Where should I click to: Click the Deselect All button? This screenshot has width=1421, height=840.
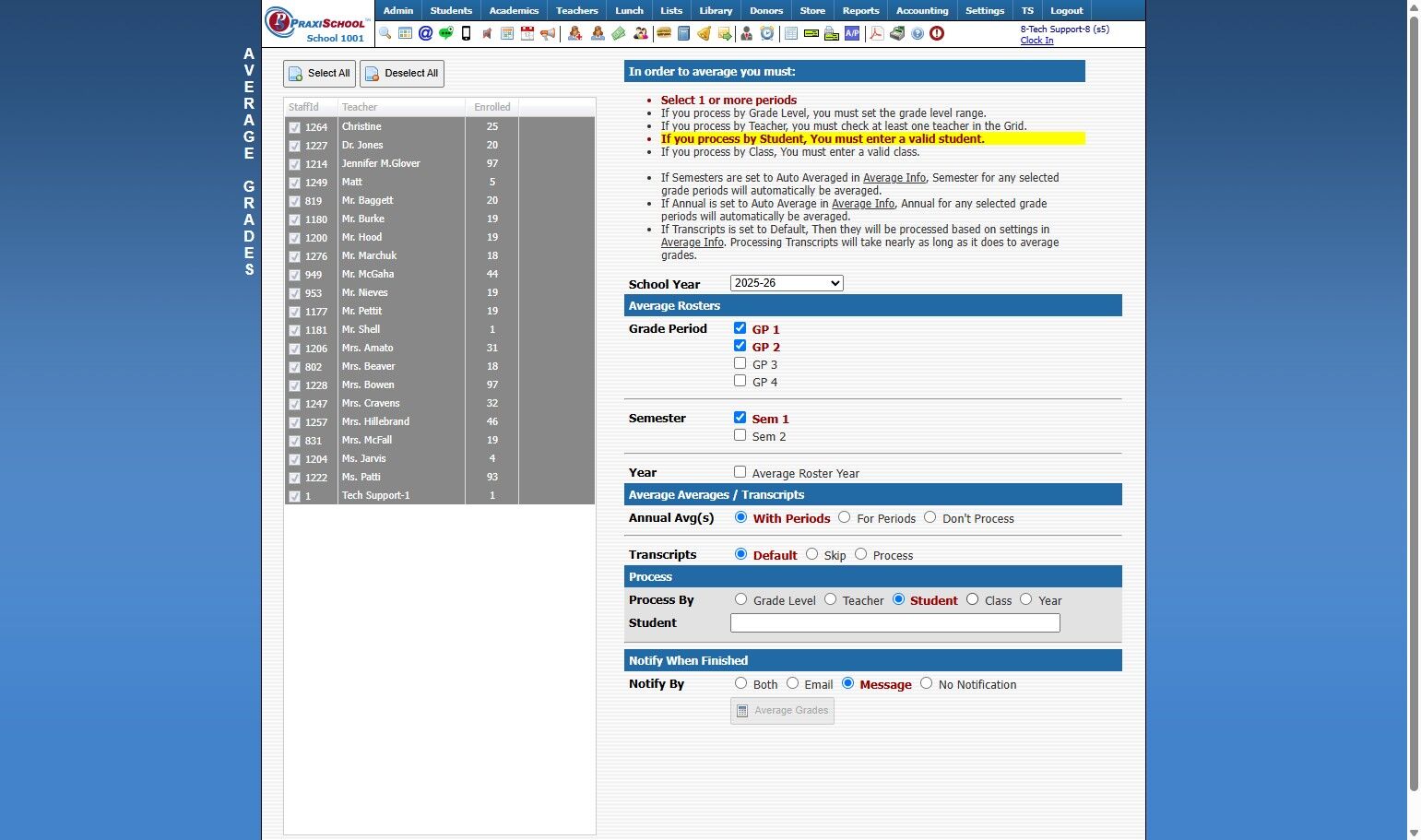point(402,74)
